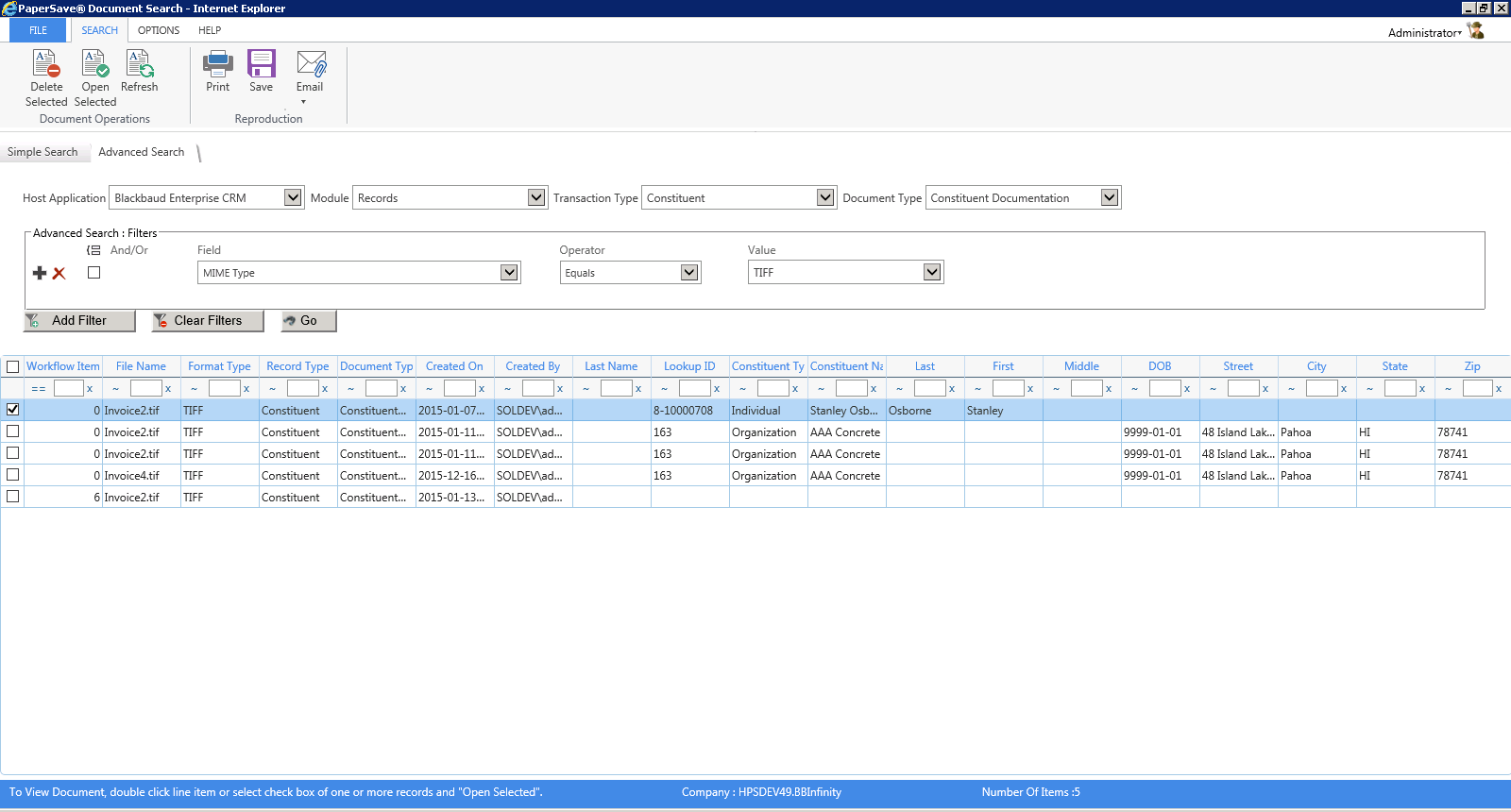Click the Delete Selected document icon
This screenshot has width=1511, height=812.
pyautogui.click(x=46, y=63)
